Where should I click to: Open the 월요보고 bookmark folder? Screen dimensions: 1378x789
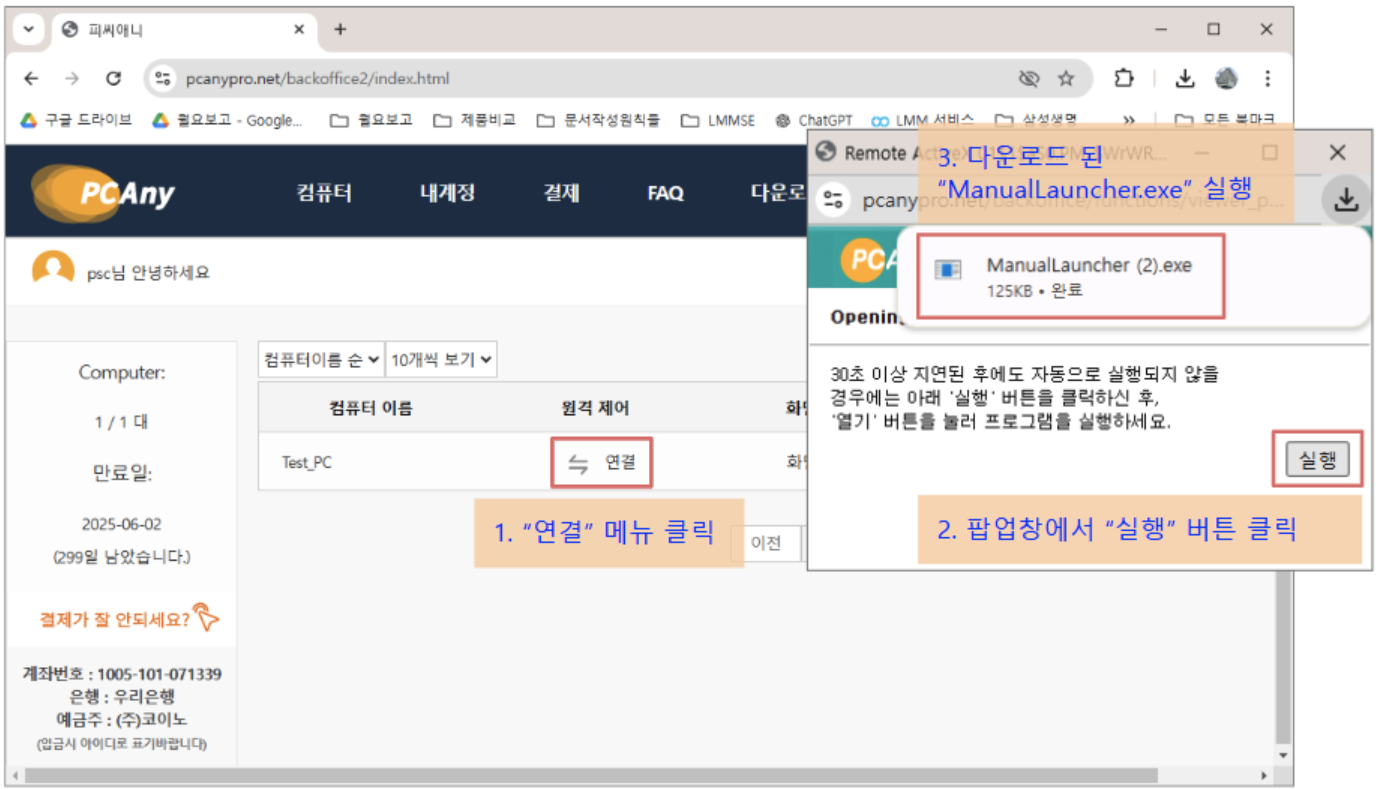tap(371, 120)
